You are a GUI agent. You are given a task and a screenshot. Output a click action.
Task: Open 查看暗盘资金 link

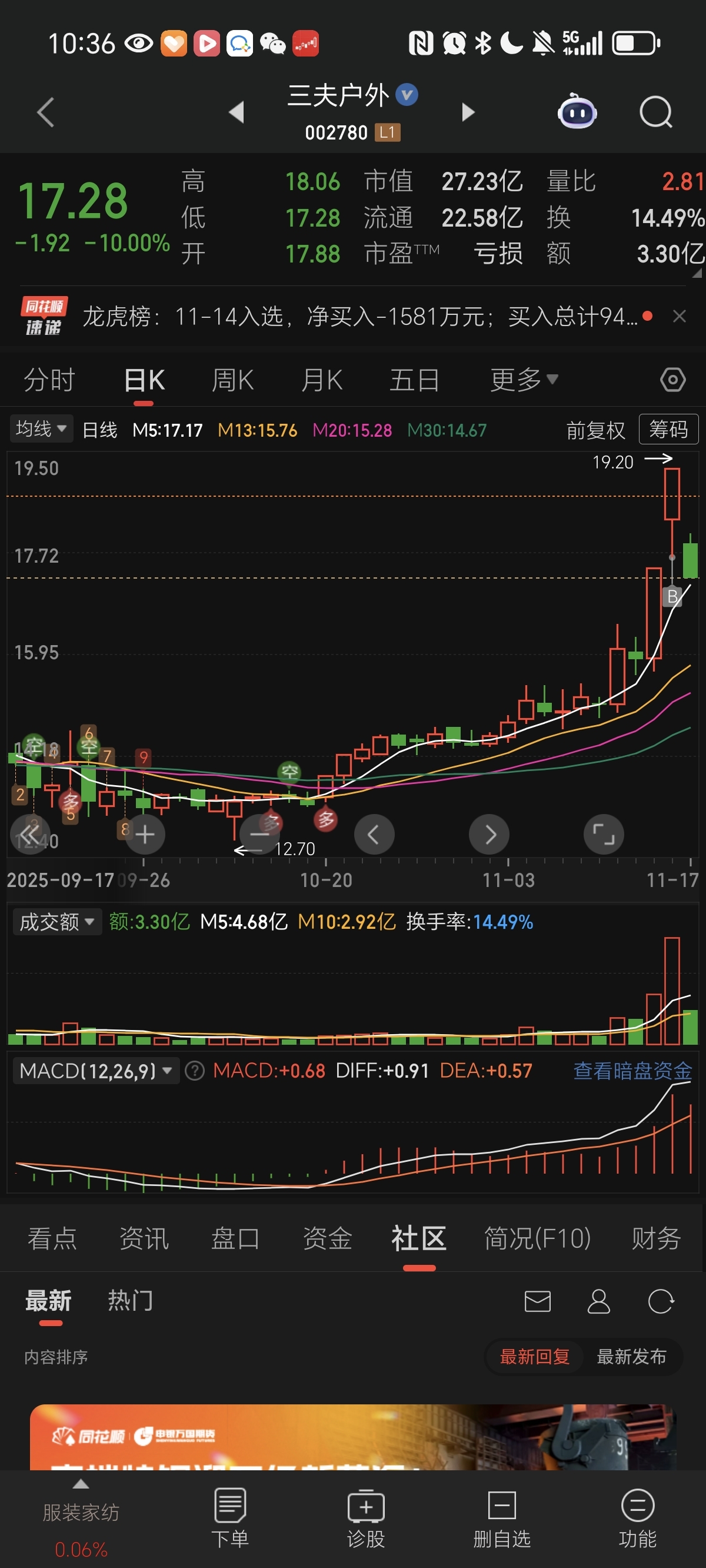tap(632, 1071)
